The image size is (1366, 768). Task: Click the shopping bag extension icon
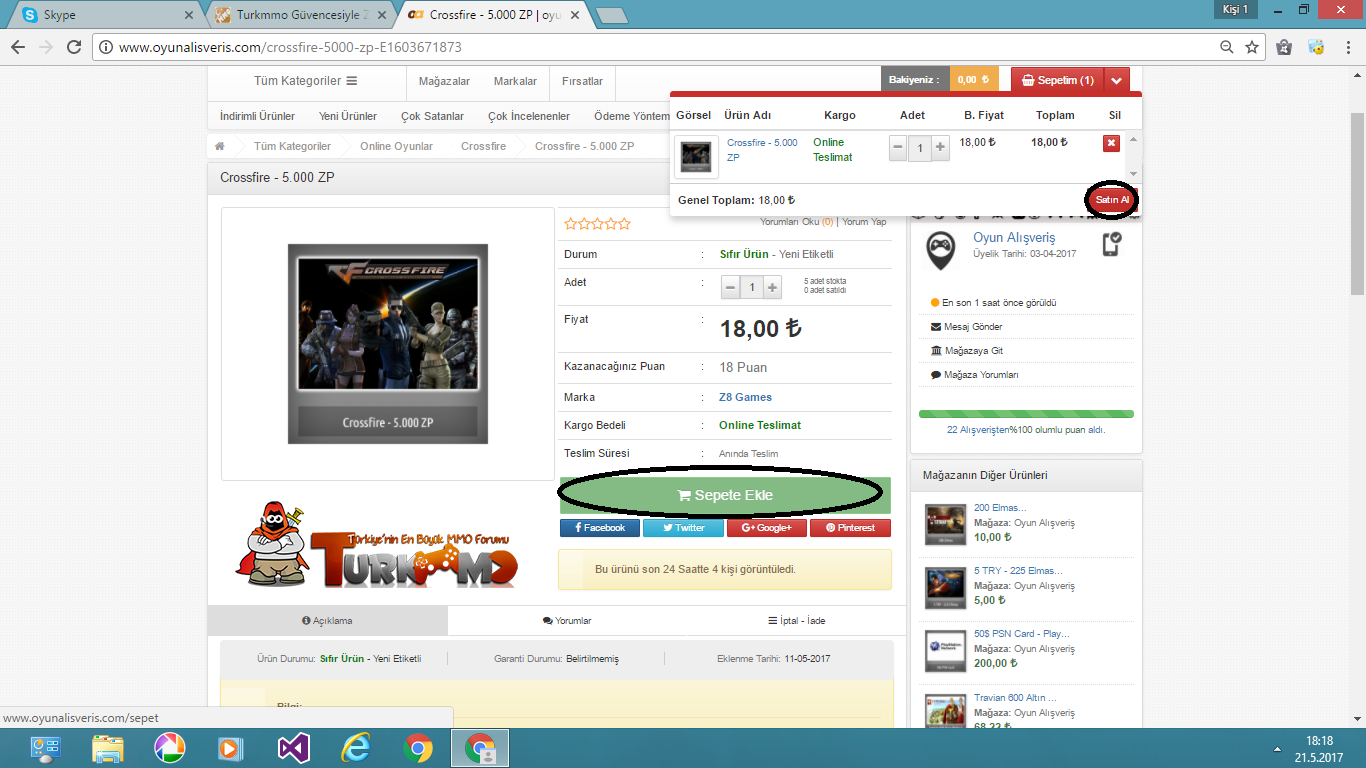1285,47
